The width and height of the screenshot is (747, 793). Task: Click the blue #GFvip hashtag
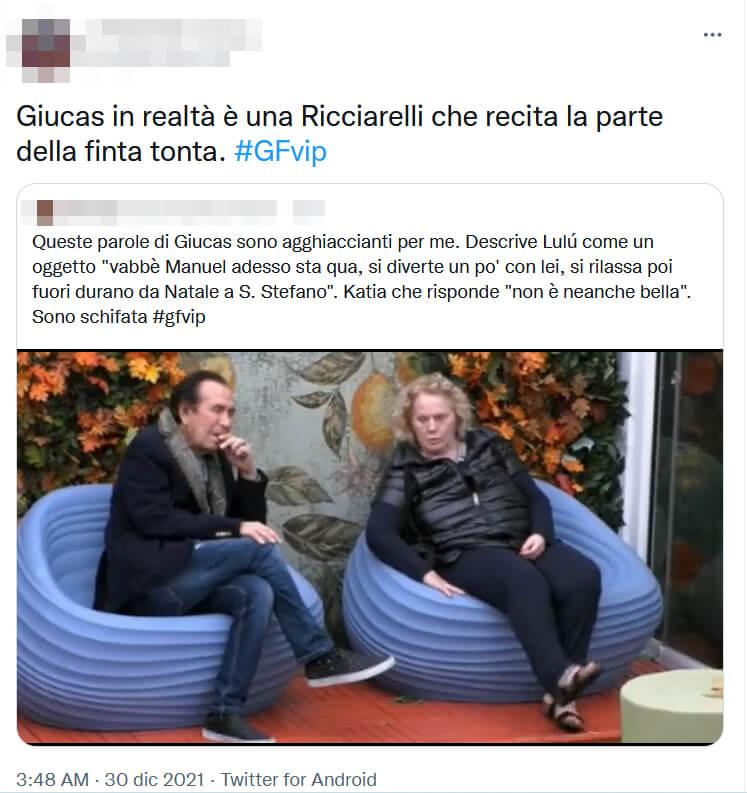[281, 151]
